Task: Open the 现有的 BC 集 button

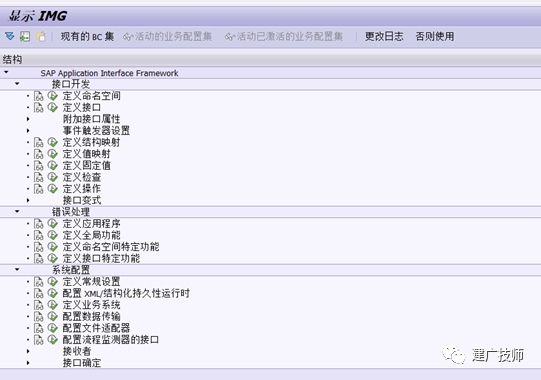Action: (87, 36)
